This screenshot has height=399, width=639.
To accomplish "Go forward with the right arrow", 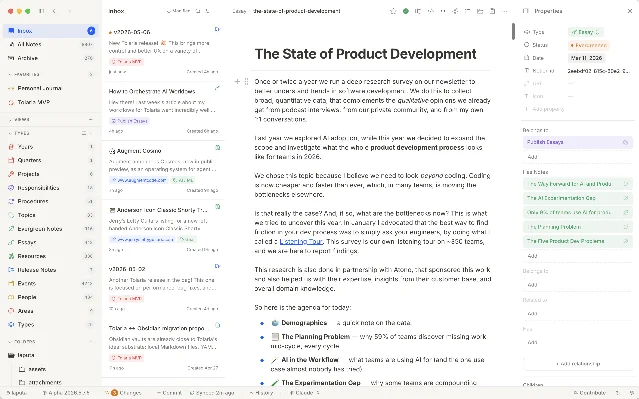I will [70, 11].
